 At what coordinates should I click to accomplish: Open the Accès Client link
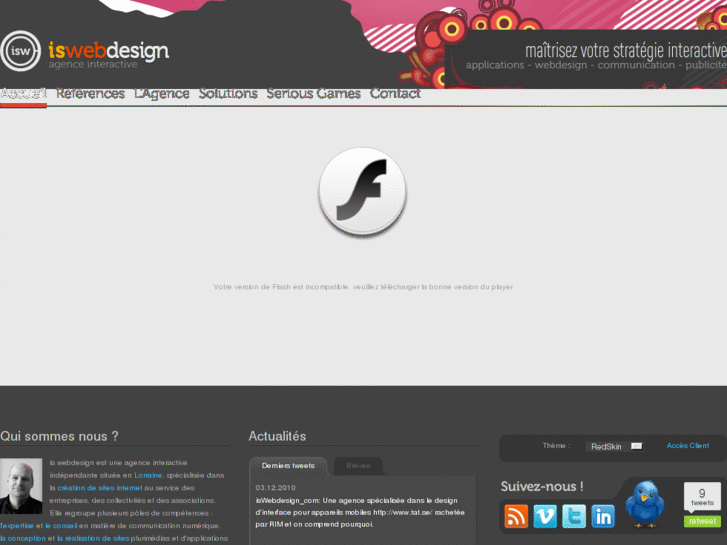[x=688, y=446]
